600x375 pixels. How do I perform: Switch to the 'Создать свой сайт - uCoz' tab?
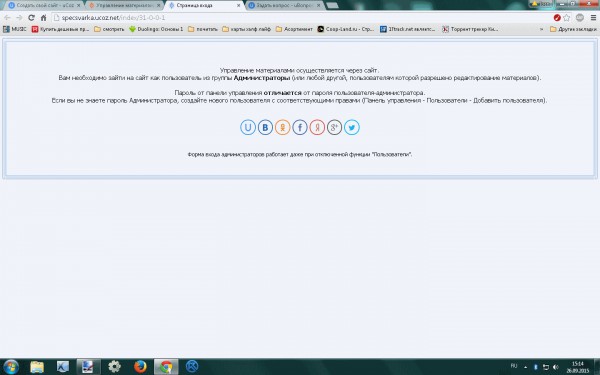(x=45, y=5)
